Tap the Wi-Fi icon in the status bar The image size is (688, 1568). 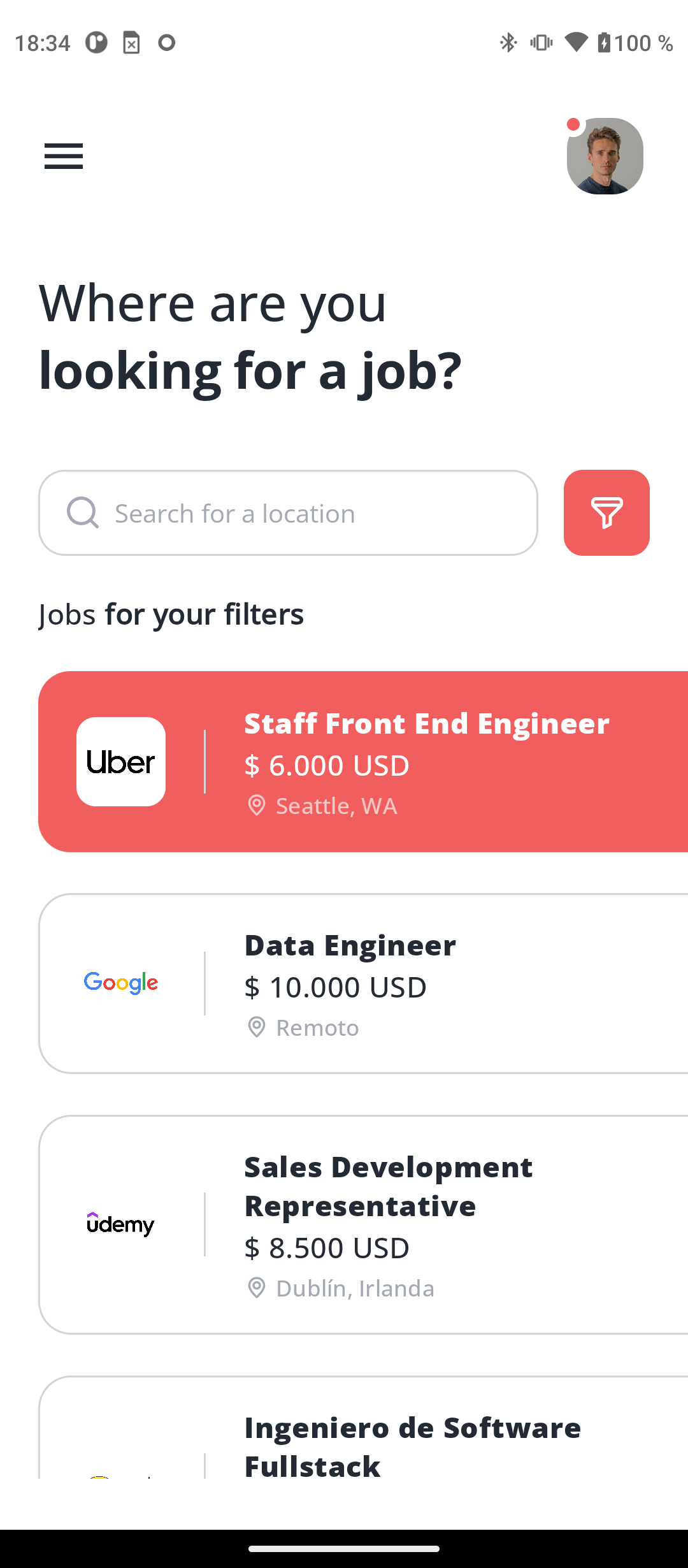(575, 42)
